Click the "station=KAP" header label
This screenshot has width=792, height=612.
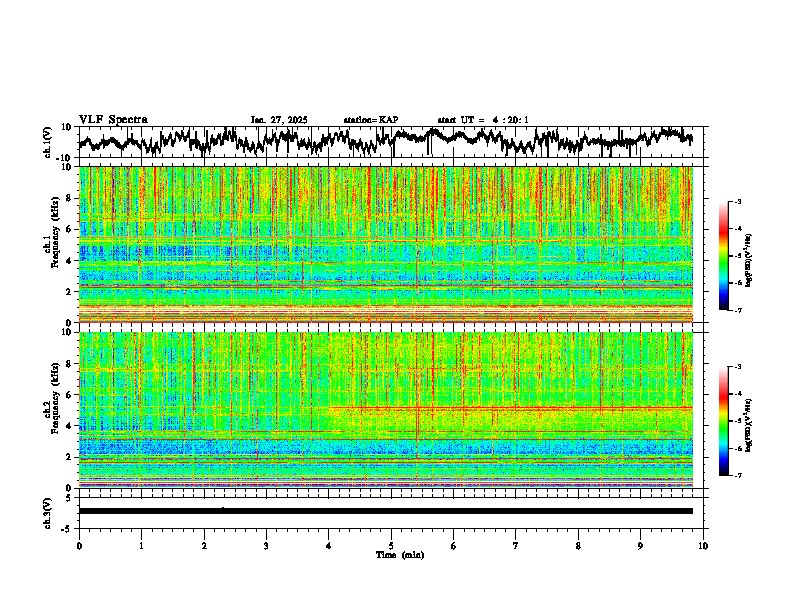tap(371, 120)
